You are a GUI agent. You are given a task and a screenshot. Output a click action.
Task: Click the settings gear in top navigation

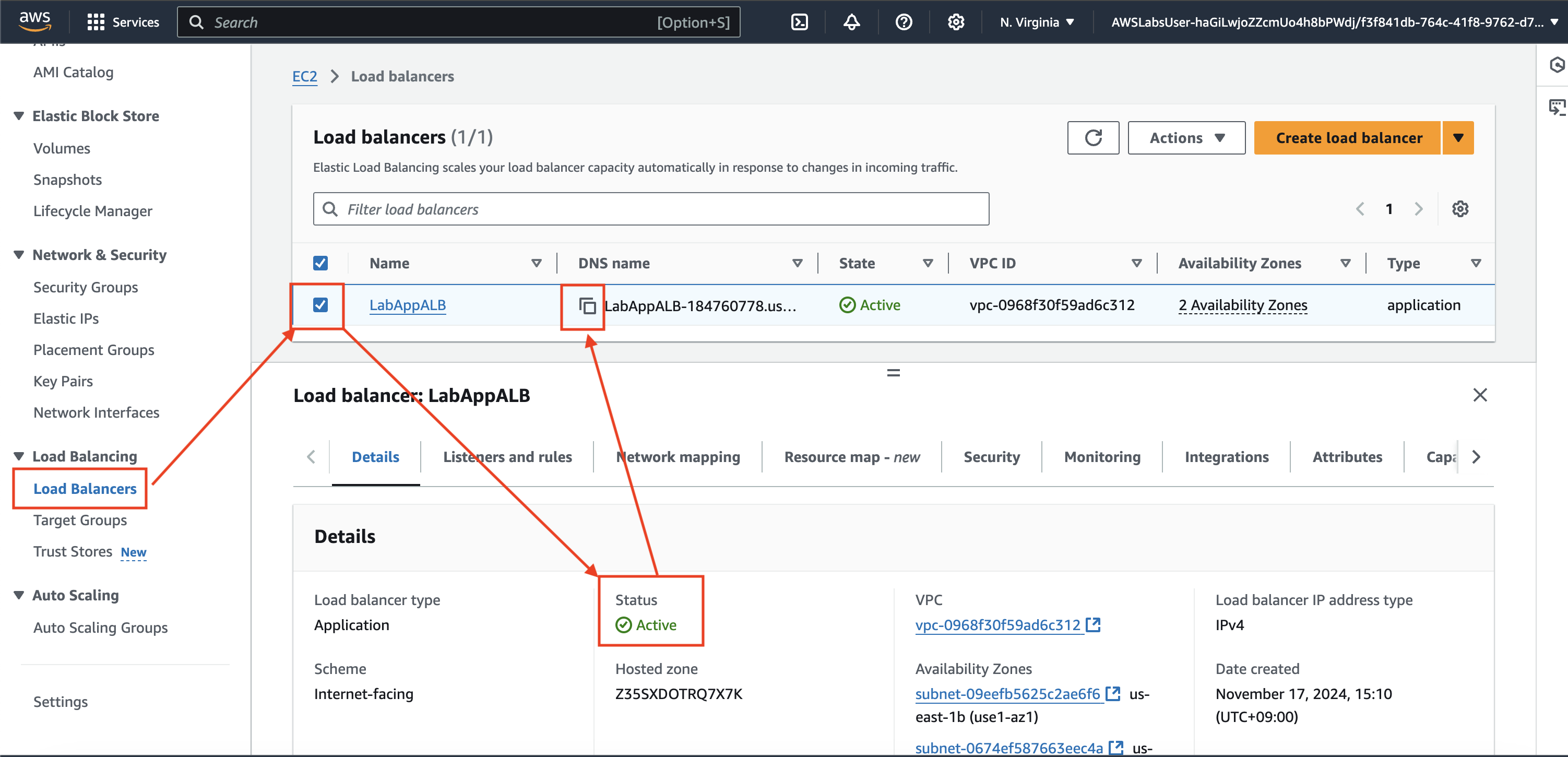(x=956, y=22)
